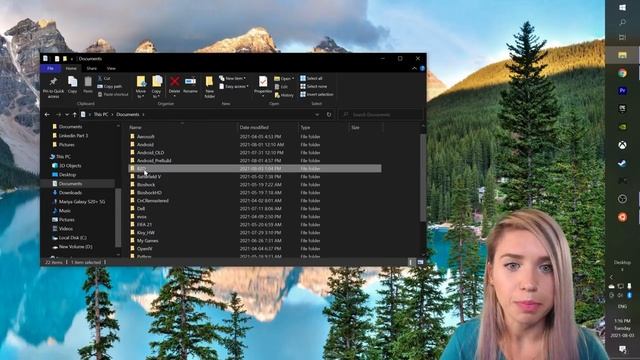Open the Open button dropdown
640x360 pixels.
tap(284, 78)
